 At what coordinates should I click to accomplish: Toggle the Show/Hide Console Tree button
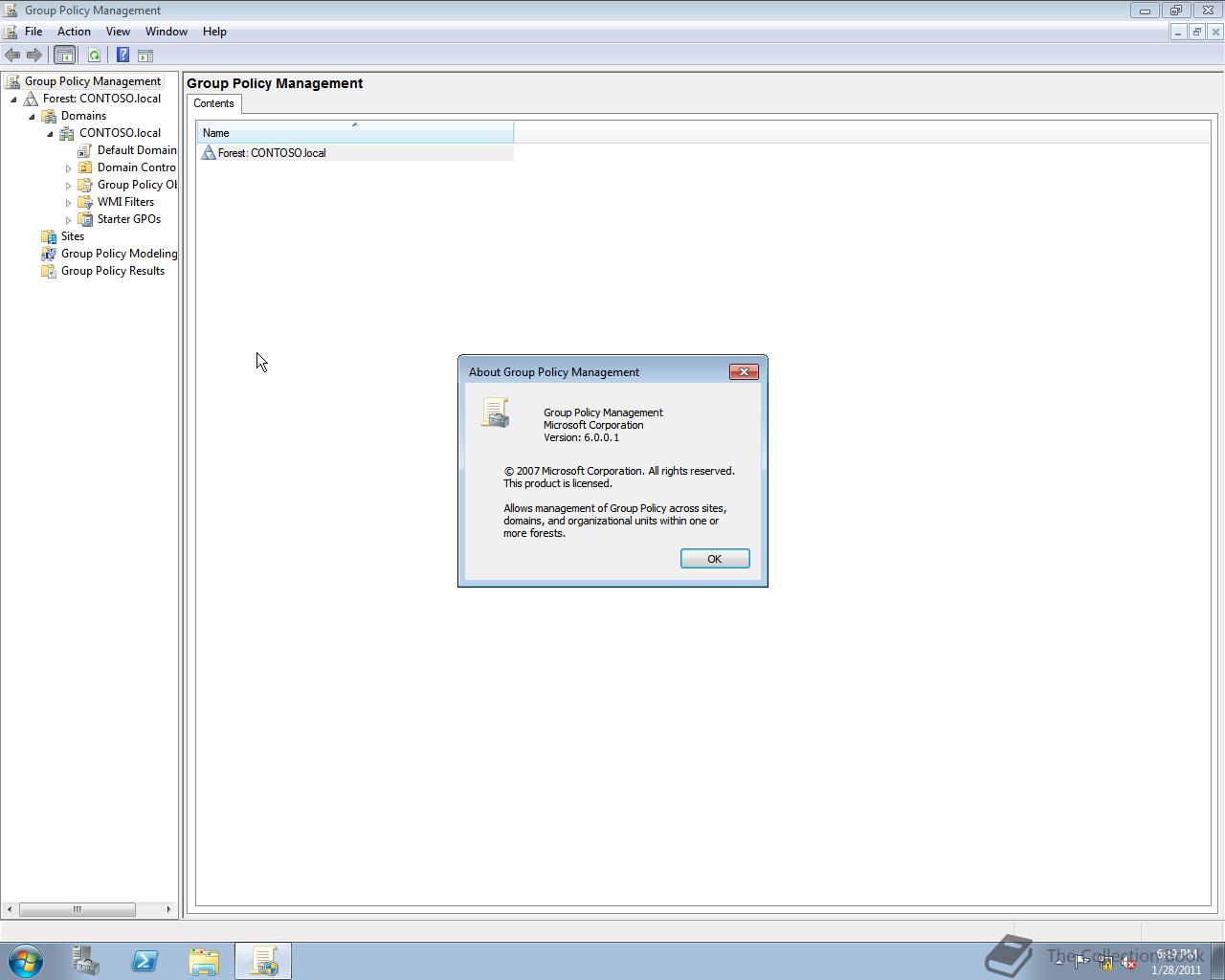pyautogui.click(x=64, y=56)
